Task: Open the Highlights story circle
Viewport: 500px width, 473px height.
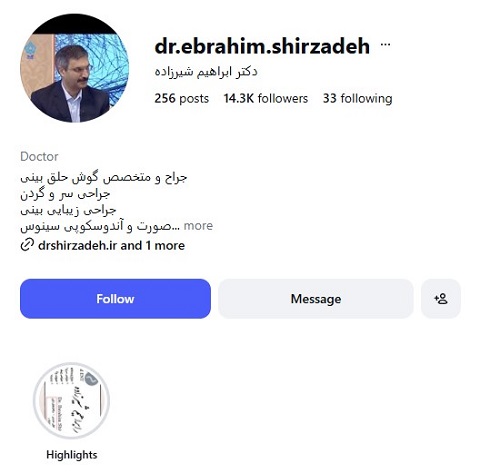Action: [71, 400]
